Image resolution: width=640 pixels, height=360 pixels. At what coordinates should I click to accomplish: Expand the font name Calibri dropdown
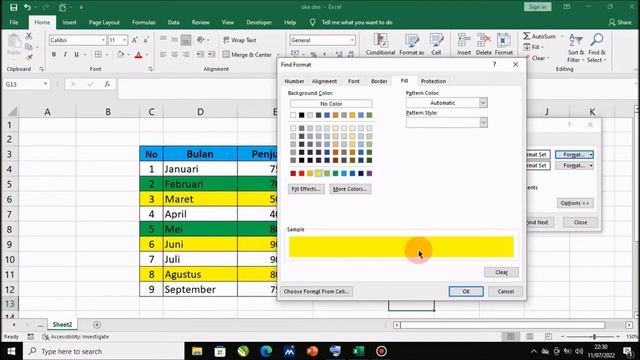click(x=103, y=40)
